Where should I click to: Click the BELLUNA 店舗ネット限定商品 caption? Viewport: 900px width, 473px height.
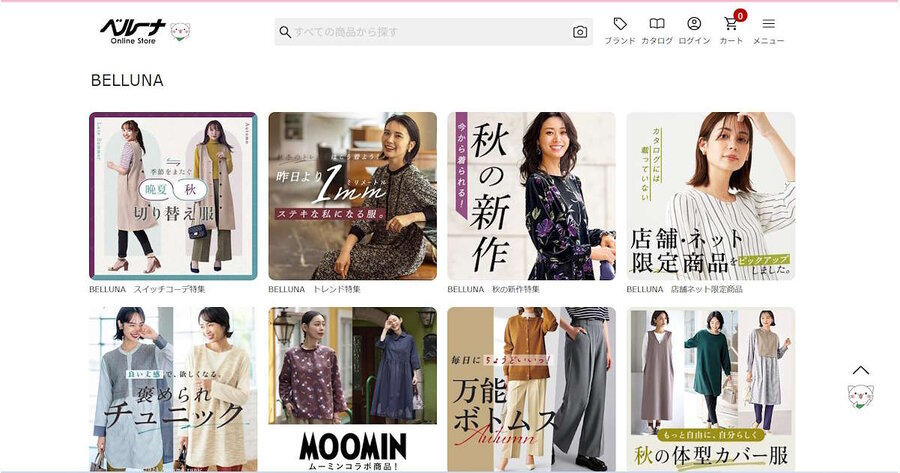(x=684, y=289)
